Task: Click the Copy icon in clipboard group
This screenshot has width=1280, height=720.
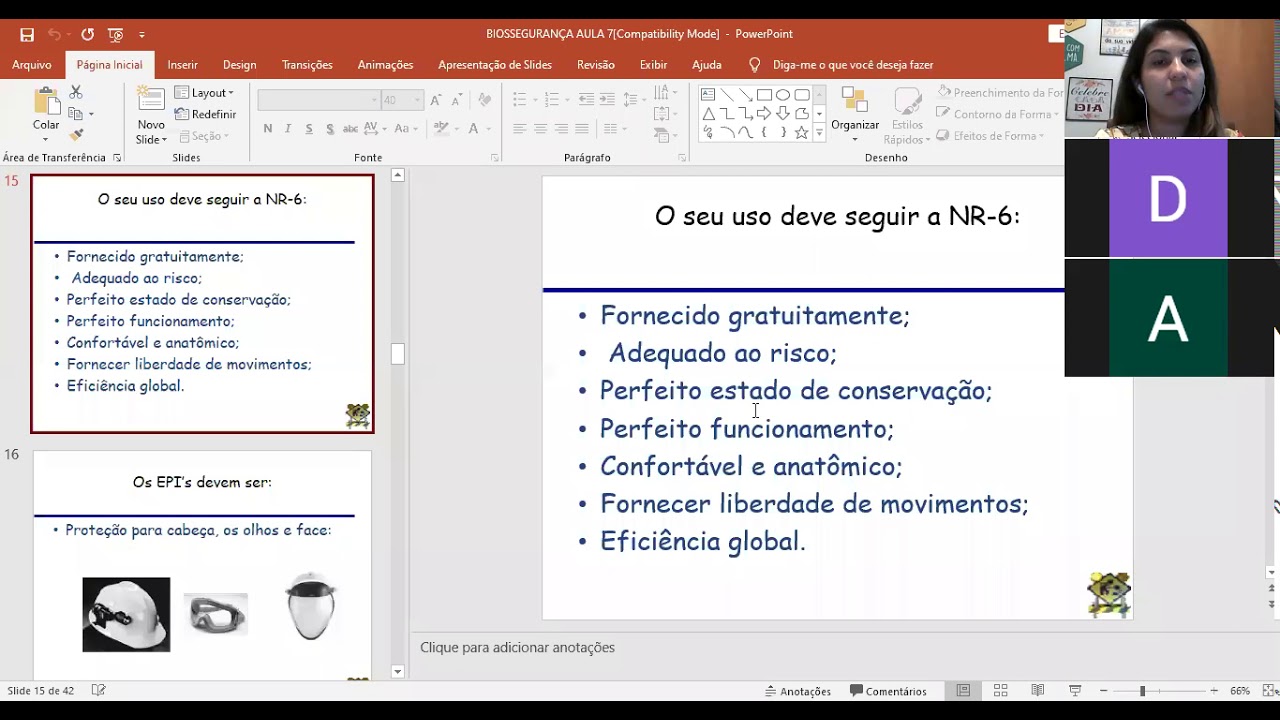Action: 76,114
